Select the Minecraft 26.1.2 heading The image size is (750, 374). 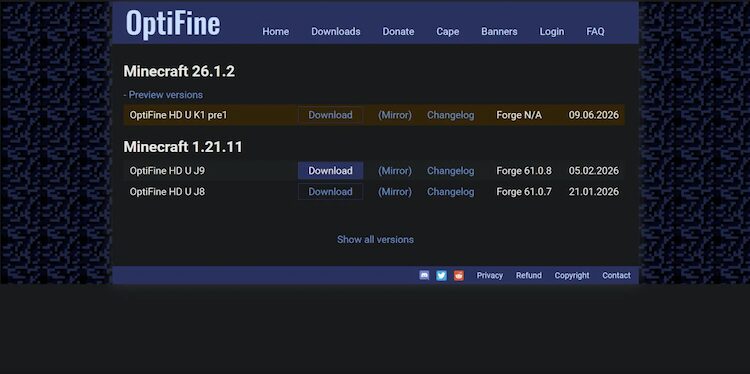point(179,72)
